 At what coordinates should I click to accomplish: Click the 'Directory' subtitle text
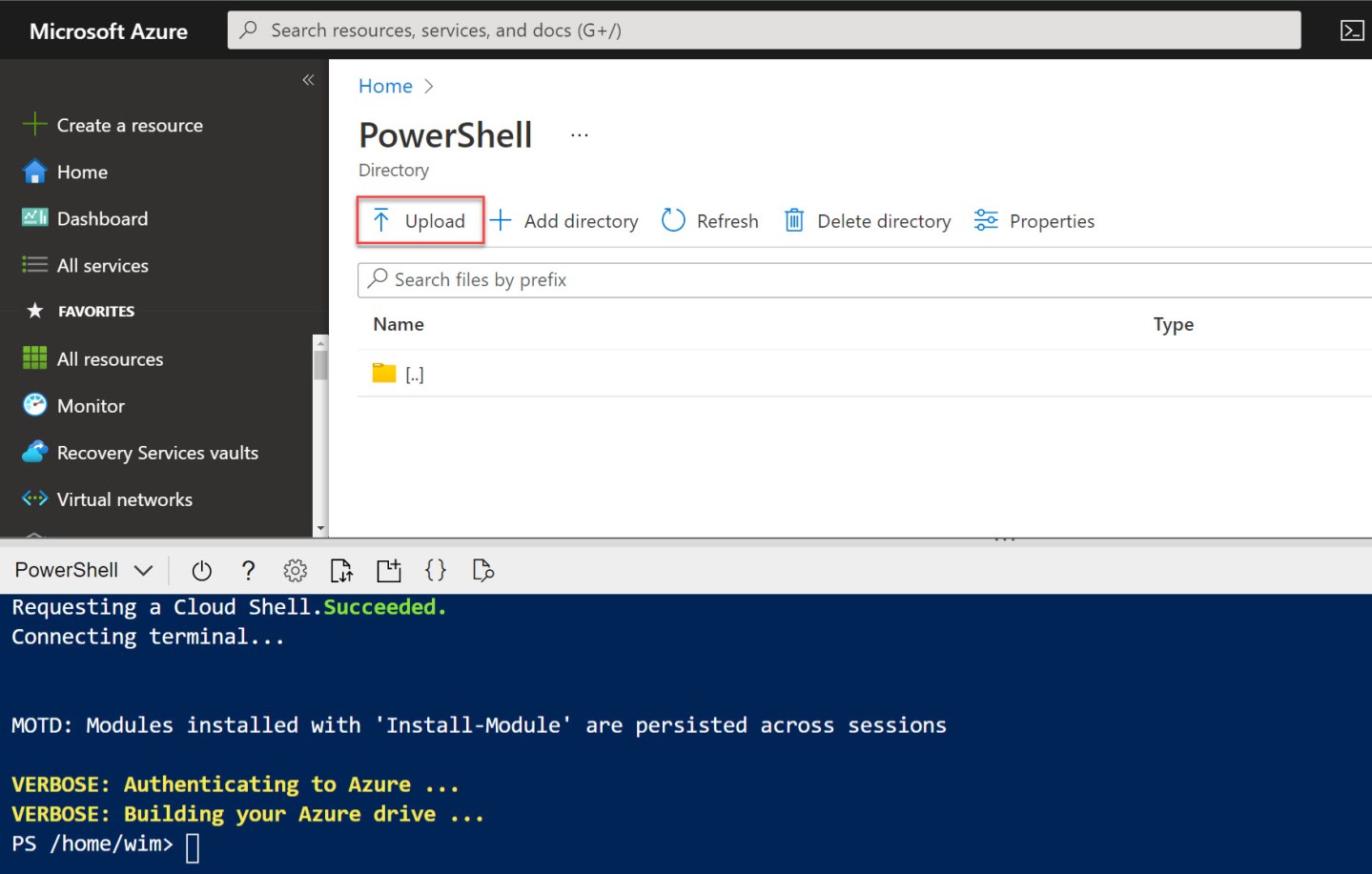(x=394, y=170)
